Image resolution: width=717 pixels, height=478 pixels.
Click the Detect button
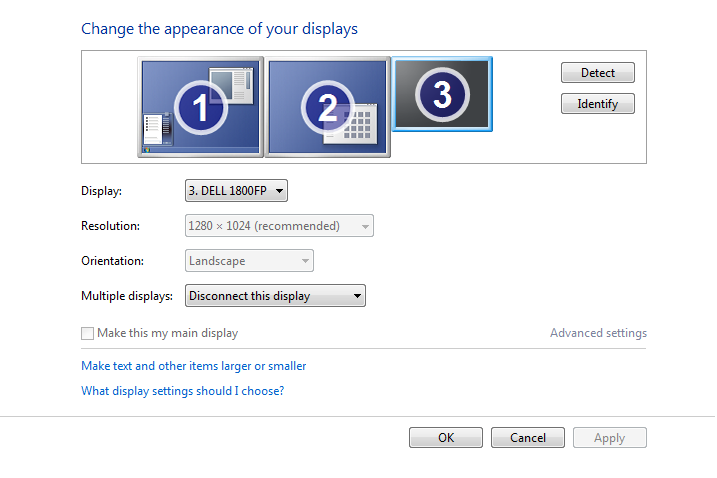pyautogui.click(x=598, y=73)
